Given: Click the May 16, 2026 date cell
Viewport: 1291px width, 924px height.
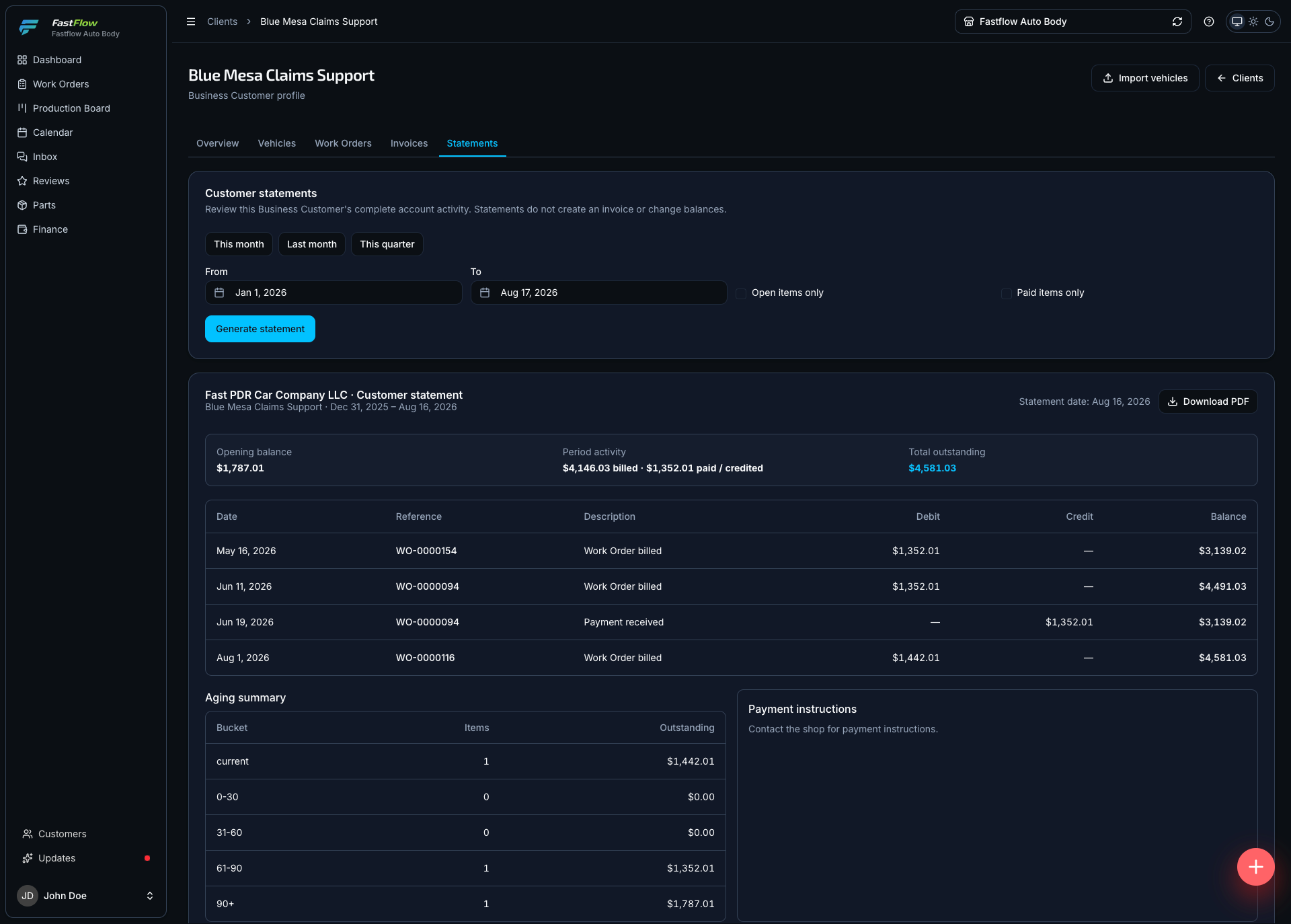Looking at the screenshot, I should click(x=246, y=551).
